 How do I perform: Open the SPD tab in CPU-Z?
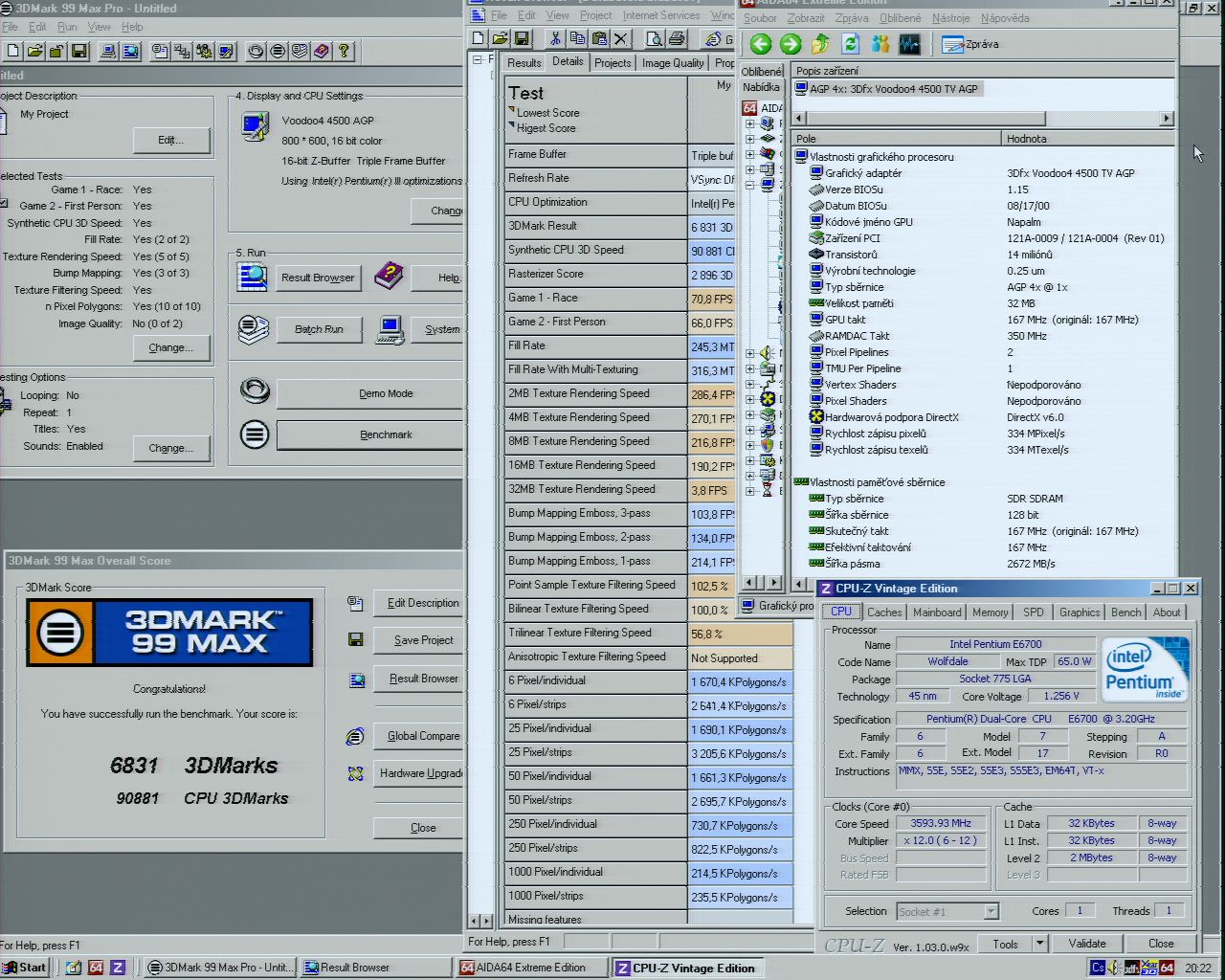click(x=1034, y=612)
